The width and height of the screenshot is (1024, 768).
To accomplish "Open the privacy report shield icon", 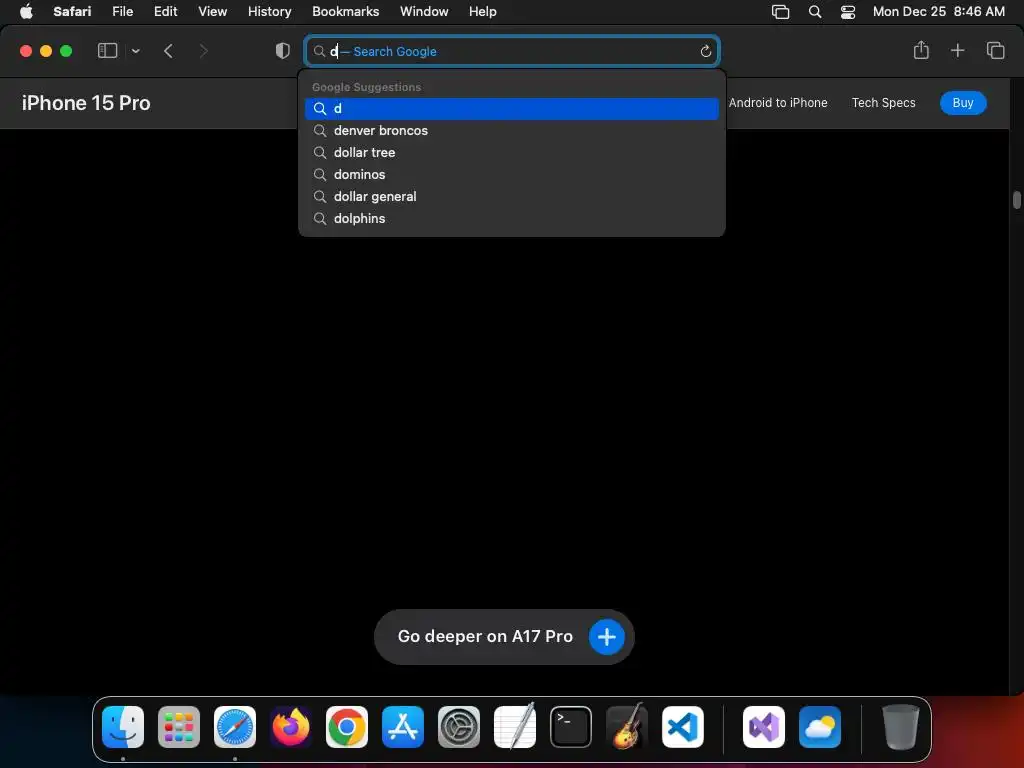I will 282,51.
